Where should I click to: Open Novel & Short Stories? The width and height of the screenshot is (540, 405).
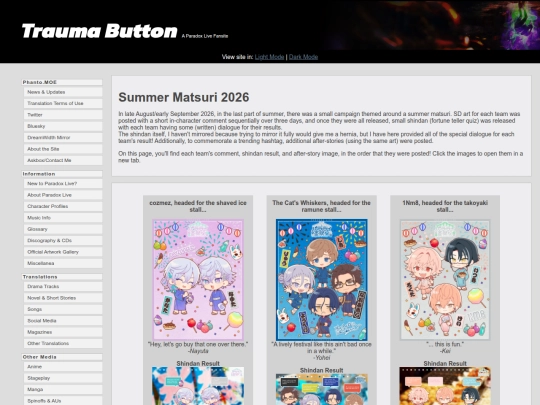(63, 298)
